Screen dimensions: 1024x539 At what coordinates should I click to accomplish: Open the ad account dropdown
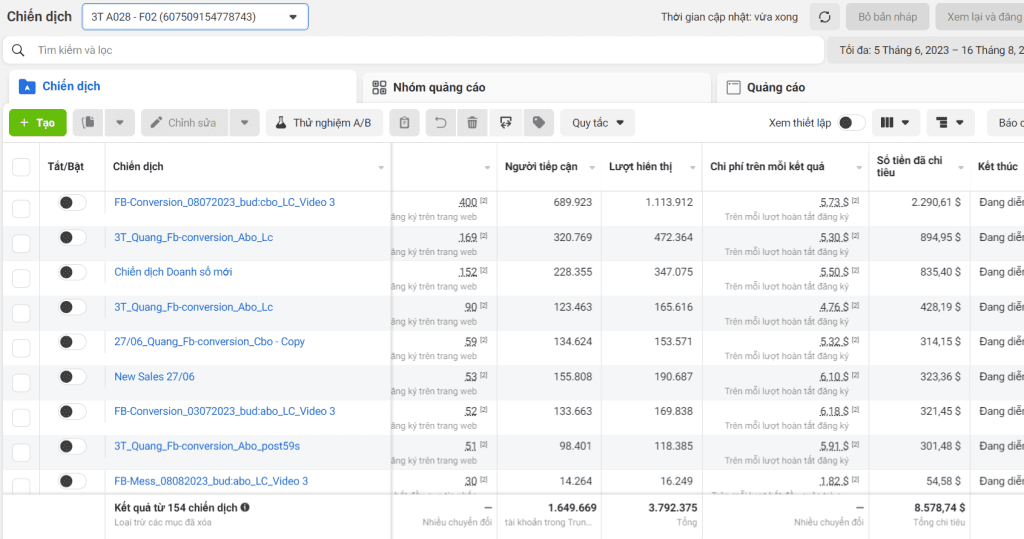tap(195, 17)
